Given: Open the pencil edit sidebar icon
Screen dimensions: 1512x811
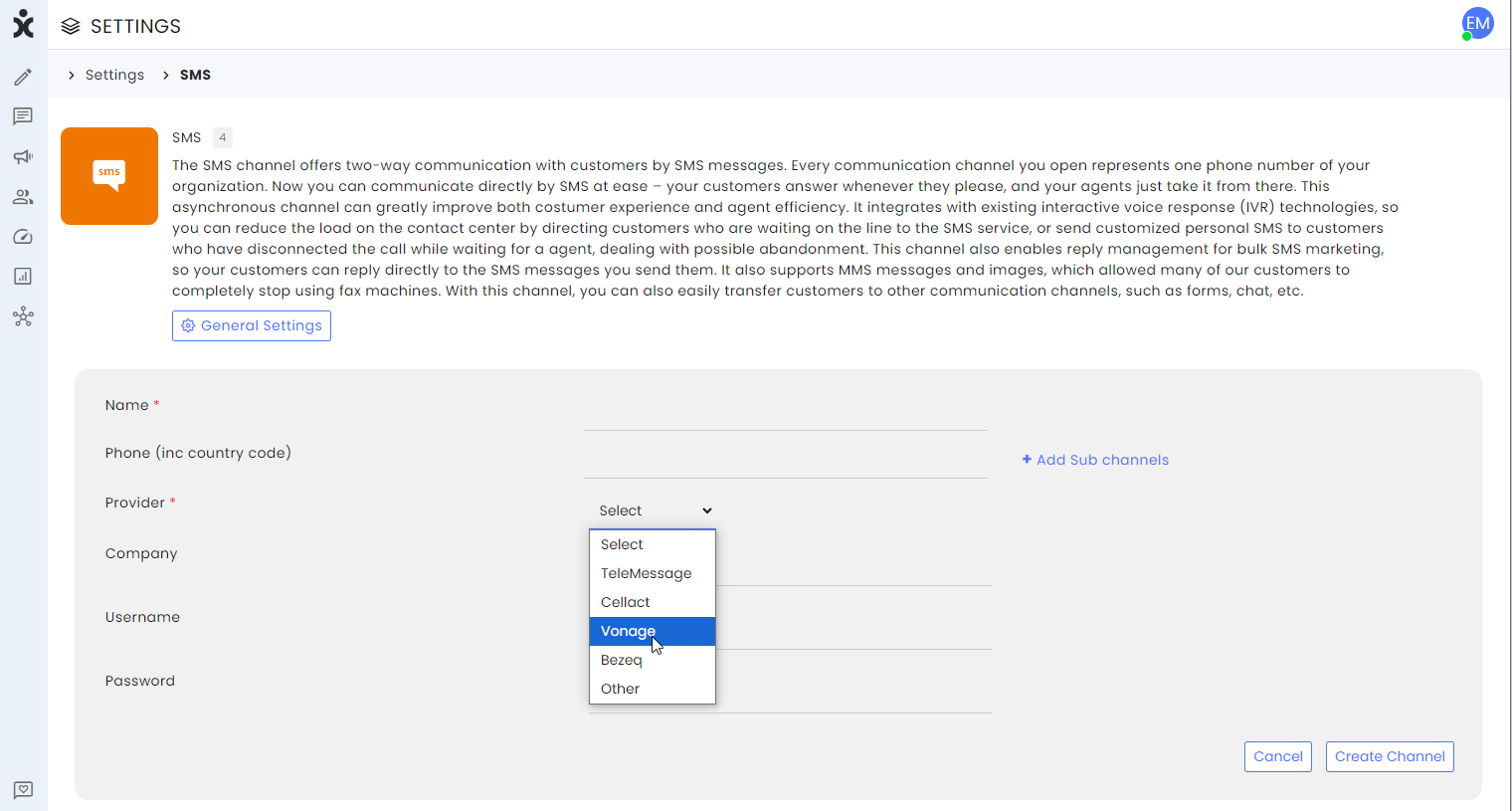Looking at the screenshot, I should click(x=23, y=77).
